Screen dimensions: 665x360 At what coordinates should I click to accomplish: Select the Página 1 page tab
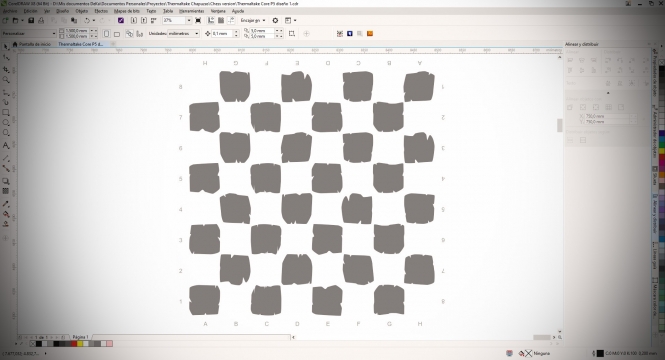tap(81, 337)
